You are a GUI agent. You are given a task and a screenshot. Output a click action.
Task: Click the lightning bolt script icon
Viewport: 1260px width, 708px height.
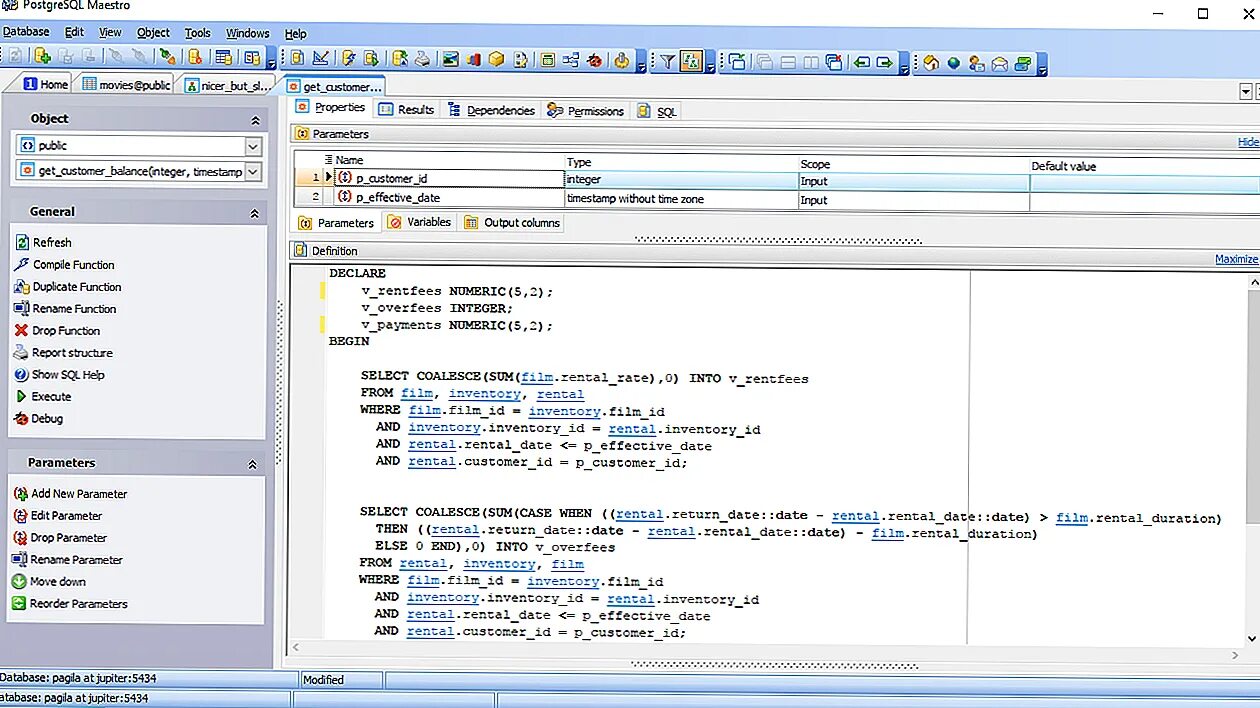click(x=349, y=59)
